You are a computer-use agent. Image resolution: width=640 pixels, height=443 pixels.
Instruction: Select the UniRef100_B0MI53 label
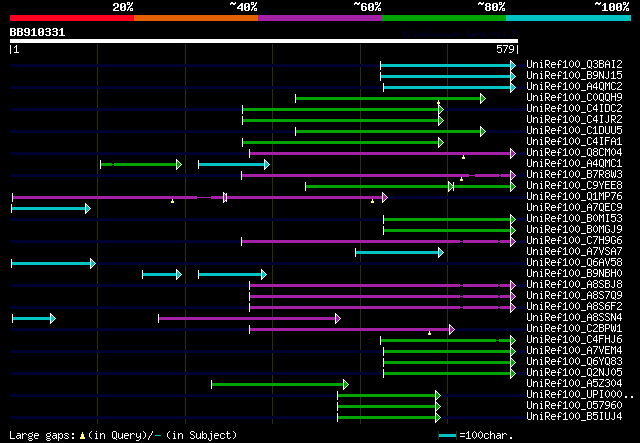[x=574, y=218]
